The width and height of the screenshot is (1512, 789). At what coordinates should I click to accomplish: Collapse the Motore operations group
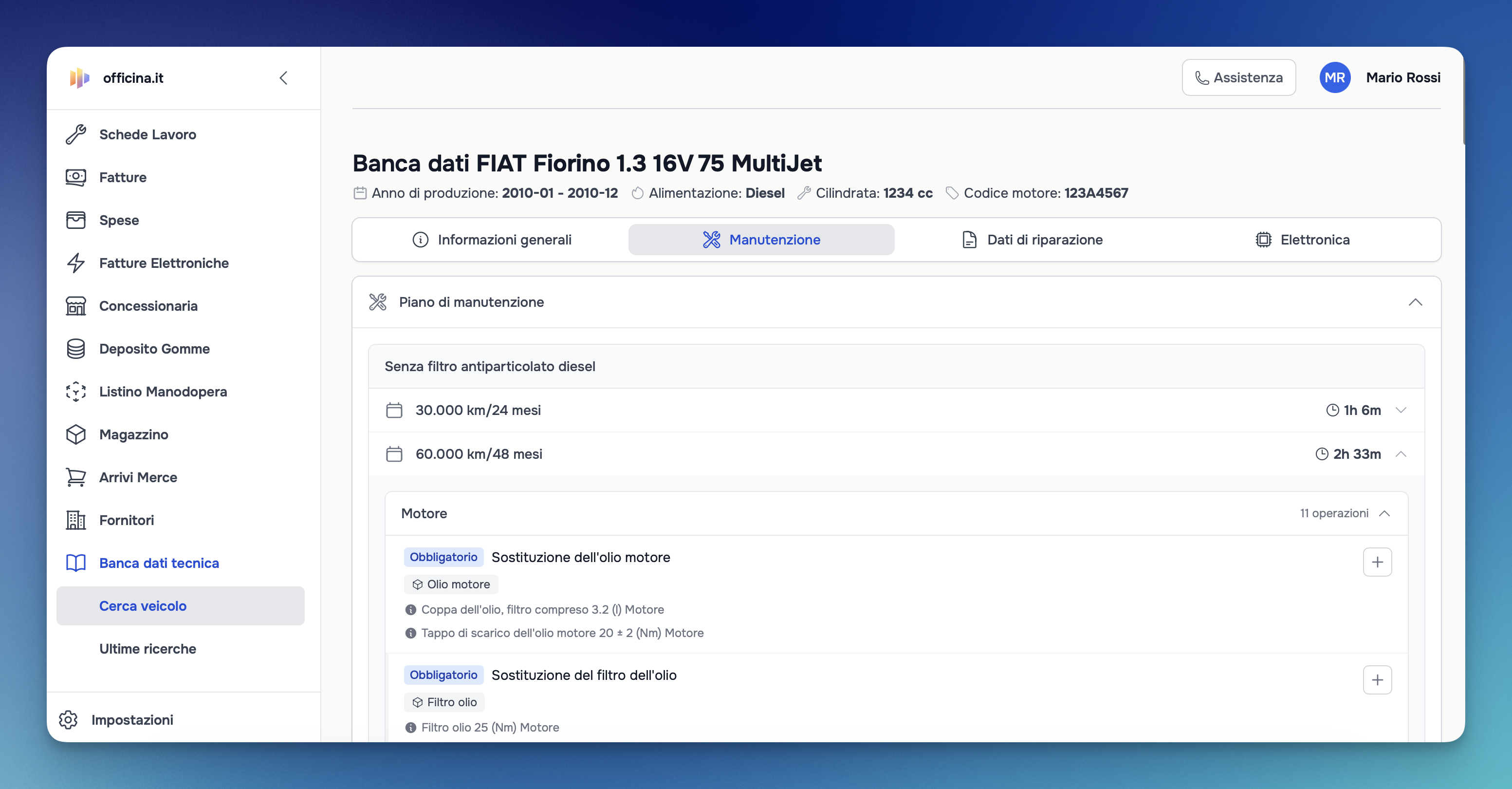click(x=1384, y=514)
